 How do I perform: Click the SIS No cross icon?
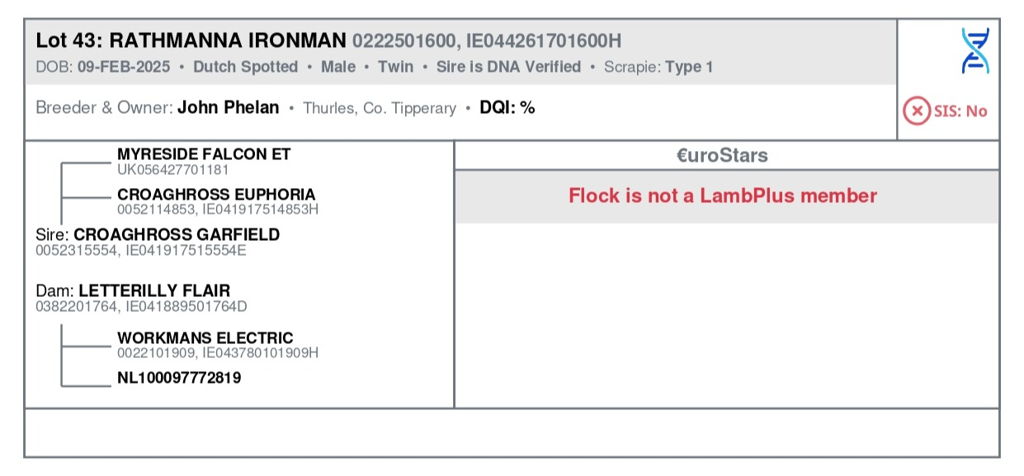coord(916,111)
